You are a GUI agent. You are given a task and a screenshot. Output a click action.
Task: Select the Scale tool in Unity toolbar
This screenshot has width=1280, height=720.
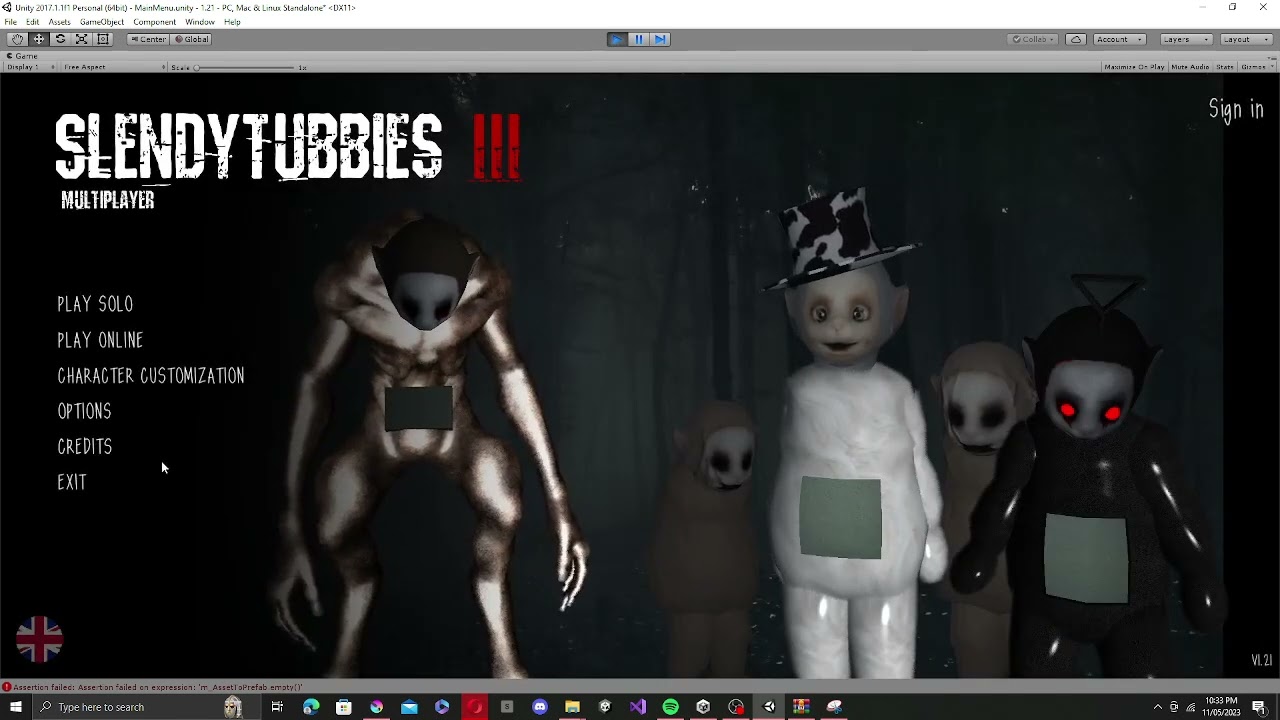click(81, 39)
